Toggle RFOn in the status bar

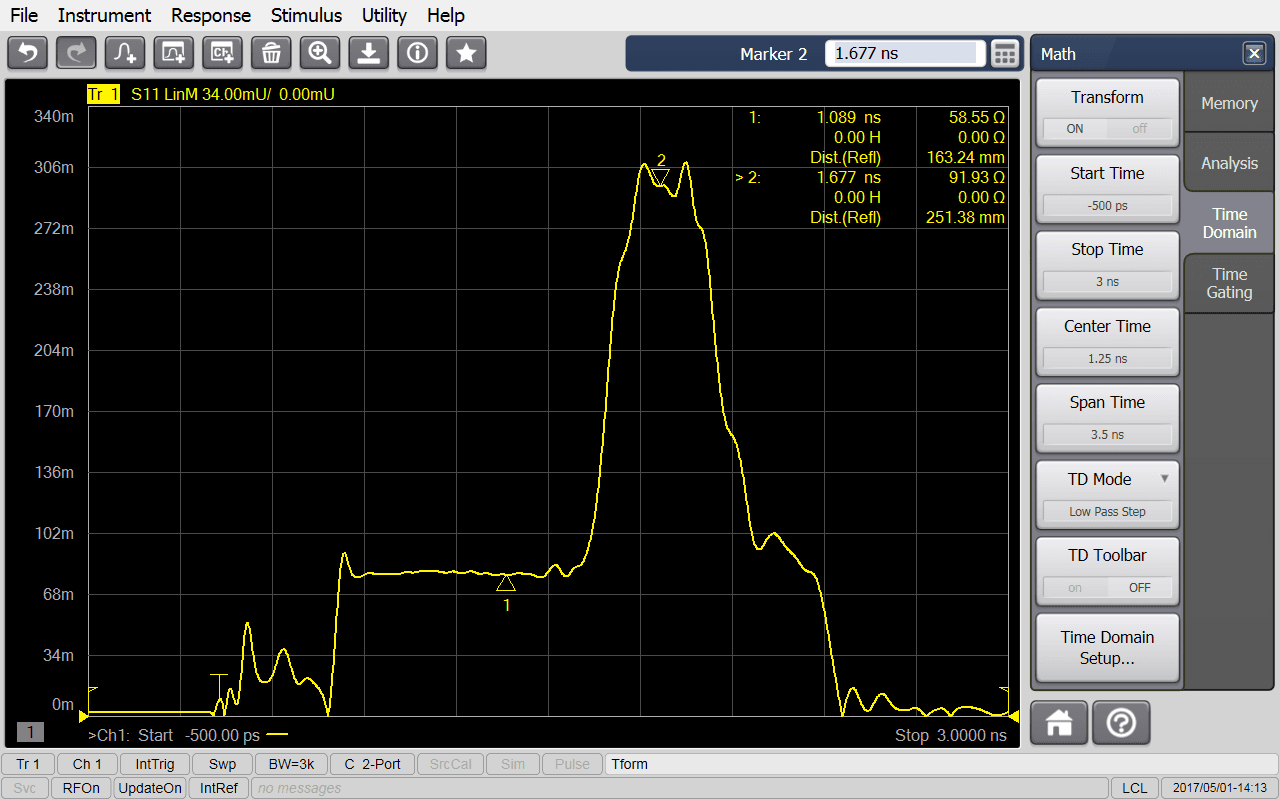point(81,788)
